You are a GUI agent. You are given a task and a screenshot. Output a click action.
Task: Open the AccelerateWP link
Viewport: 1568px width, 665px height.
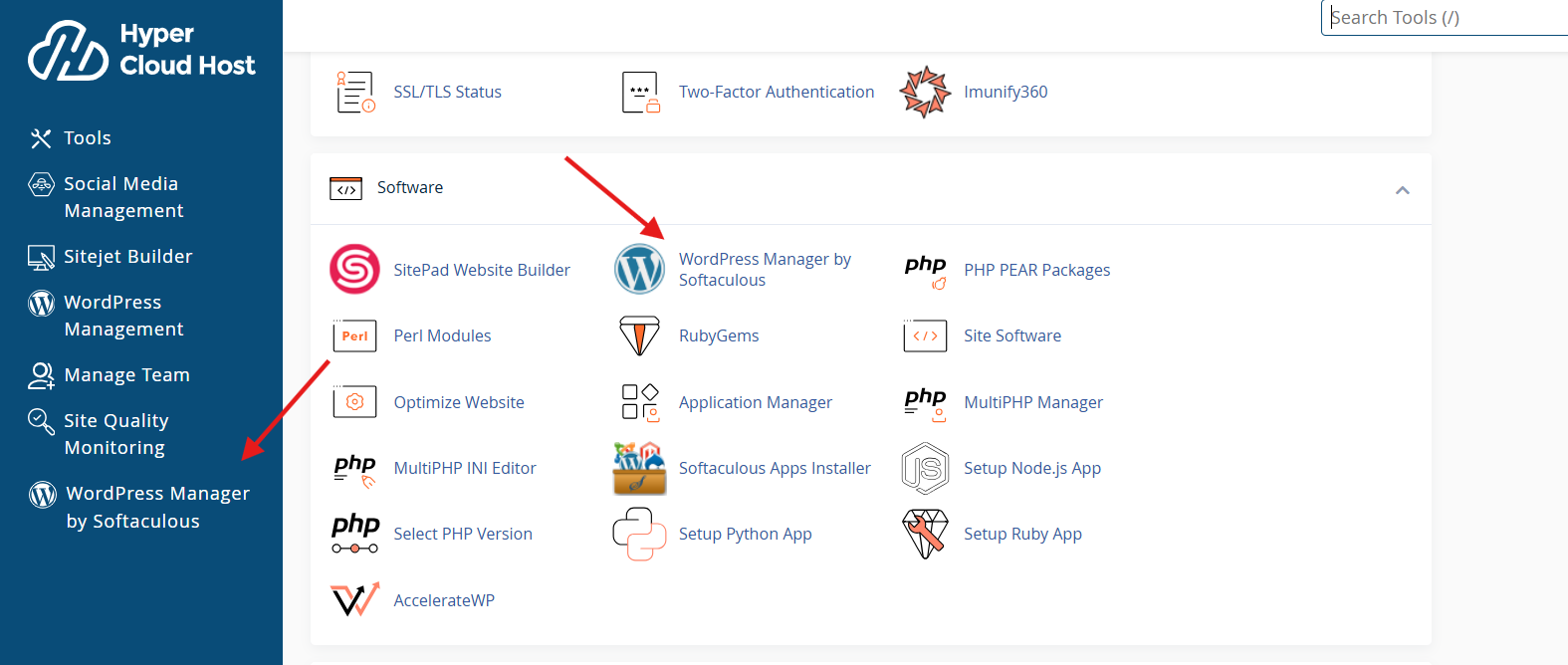point(444,600)
